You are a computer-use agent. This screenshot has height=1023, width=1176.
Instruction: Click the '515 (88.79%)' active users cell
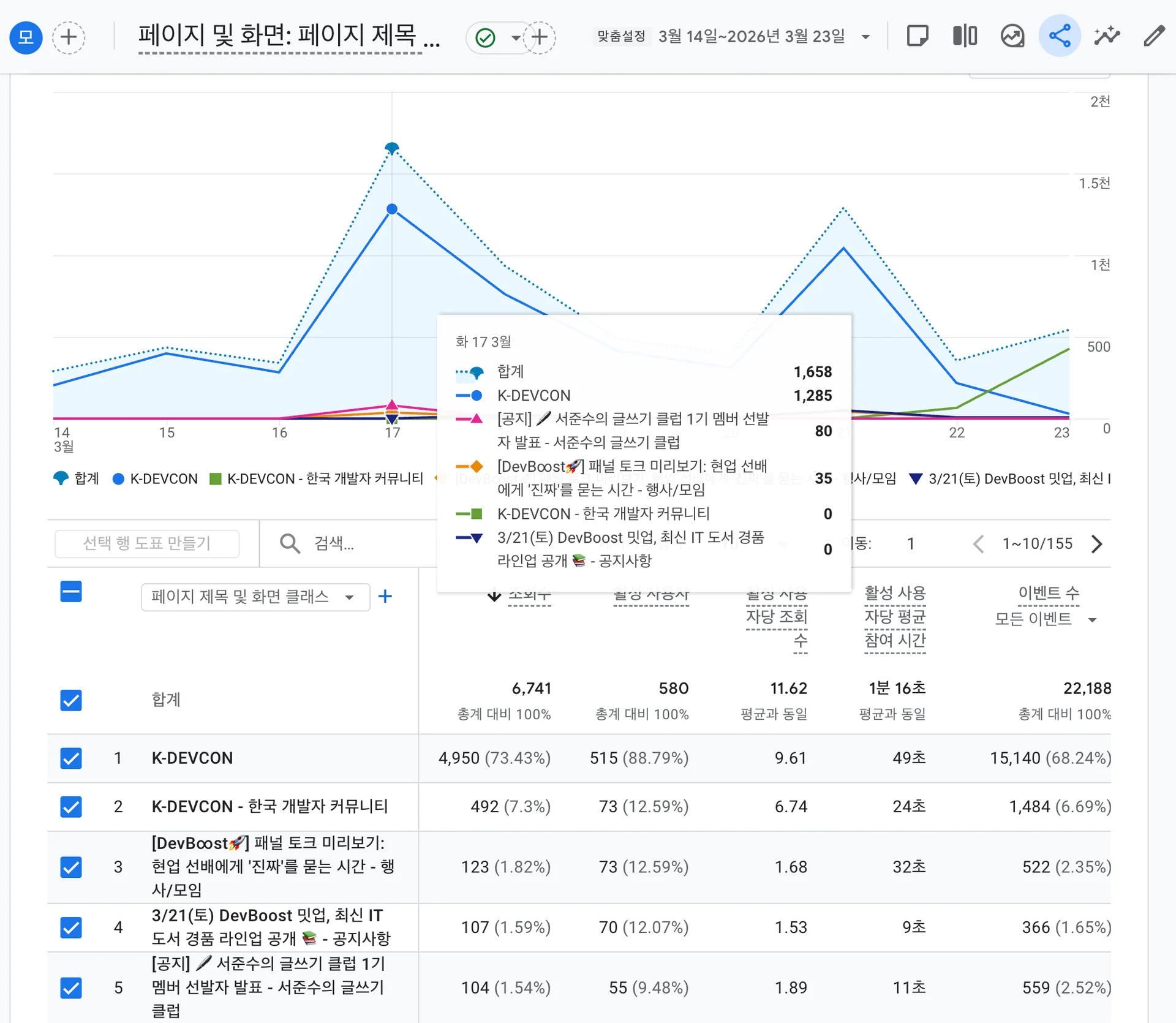pyautogui.click(x=639, y=758)
